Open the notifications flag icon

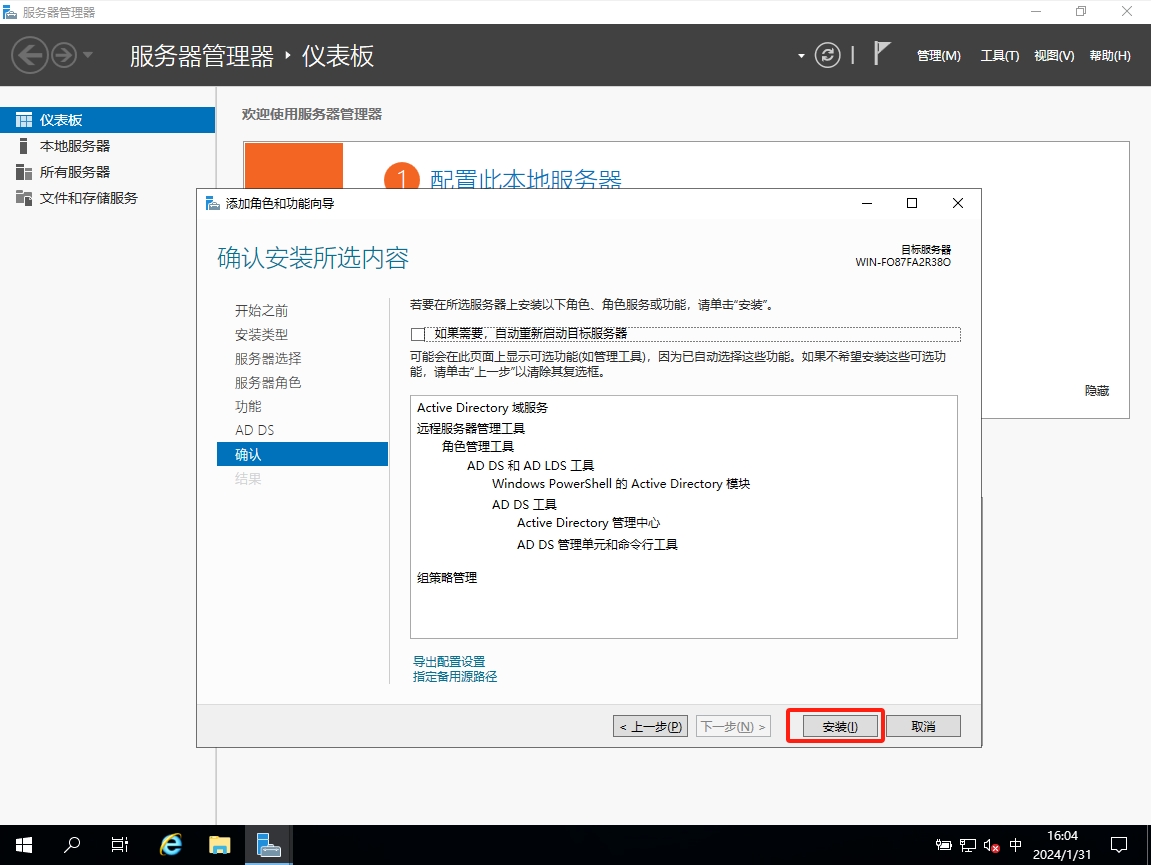pos(881,55)
